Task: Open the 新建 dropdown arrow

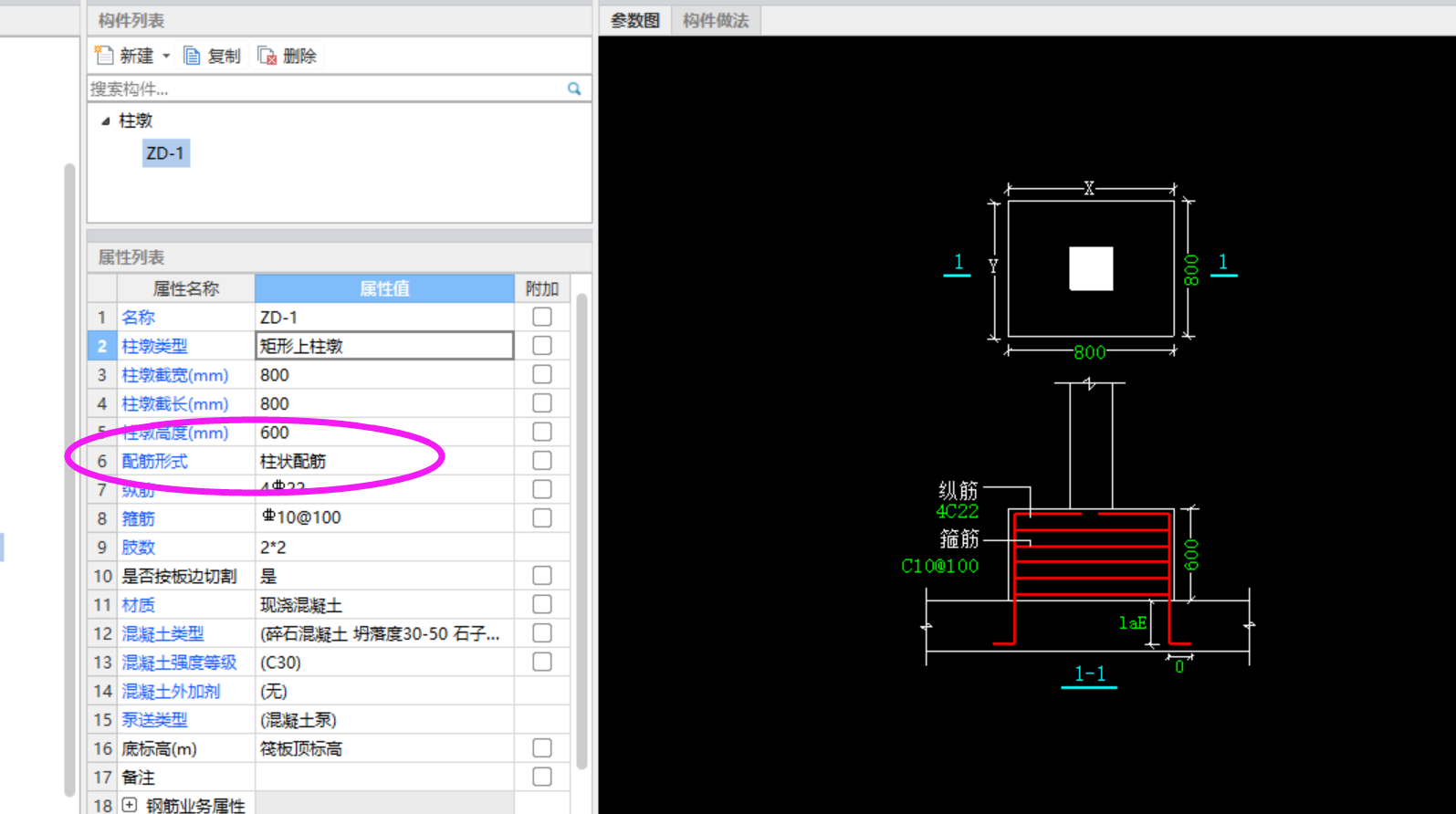Action: [166, 56]
